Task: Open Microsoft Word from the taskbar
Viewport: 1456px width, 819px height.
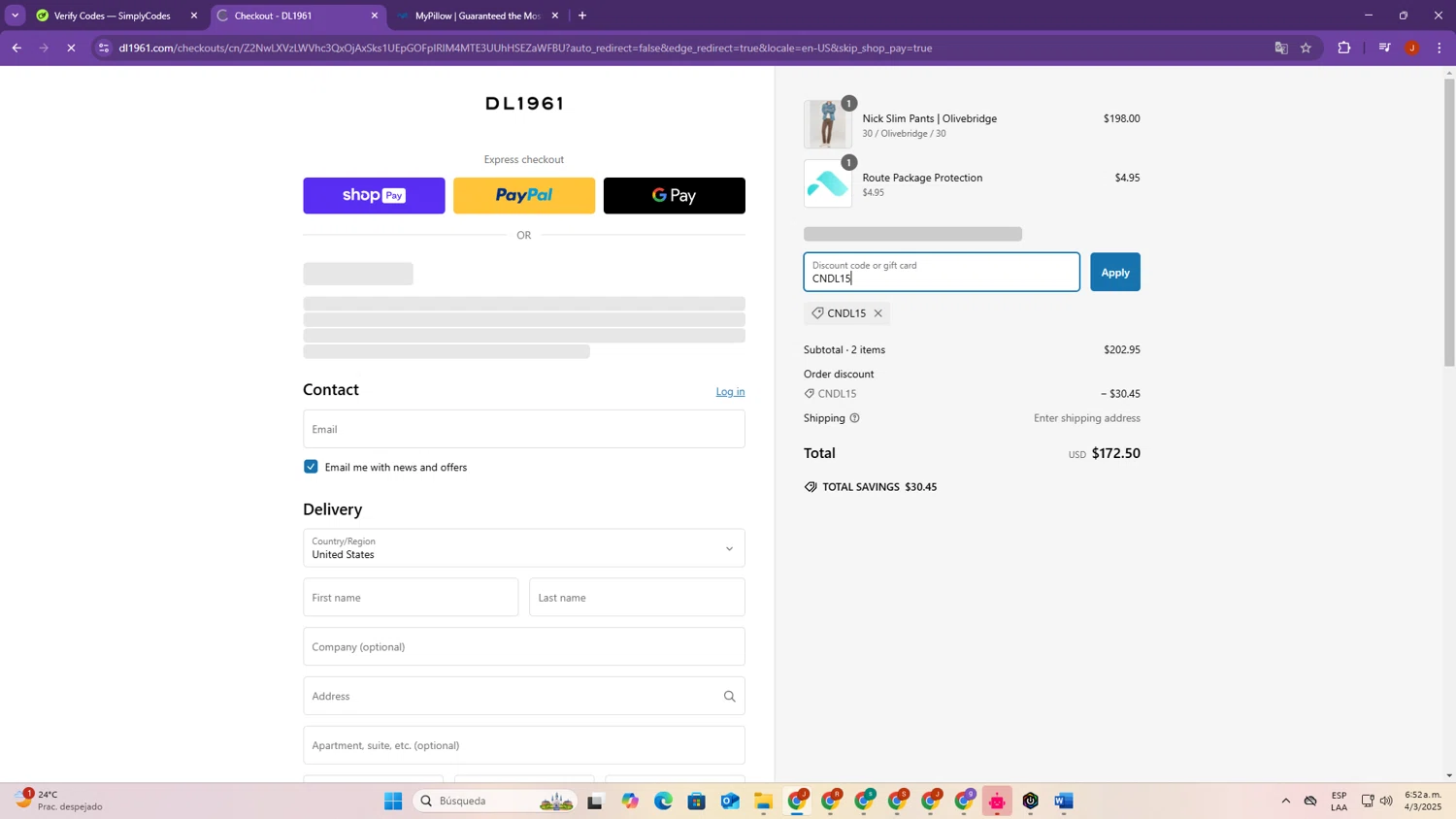Action: (1064, 801)
